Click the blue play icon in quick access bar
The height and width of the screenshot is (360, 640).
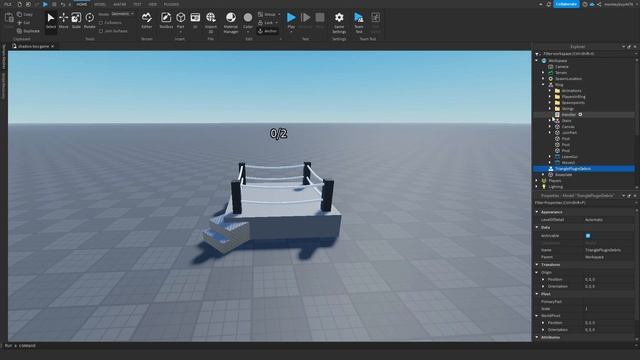45,4
